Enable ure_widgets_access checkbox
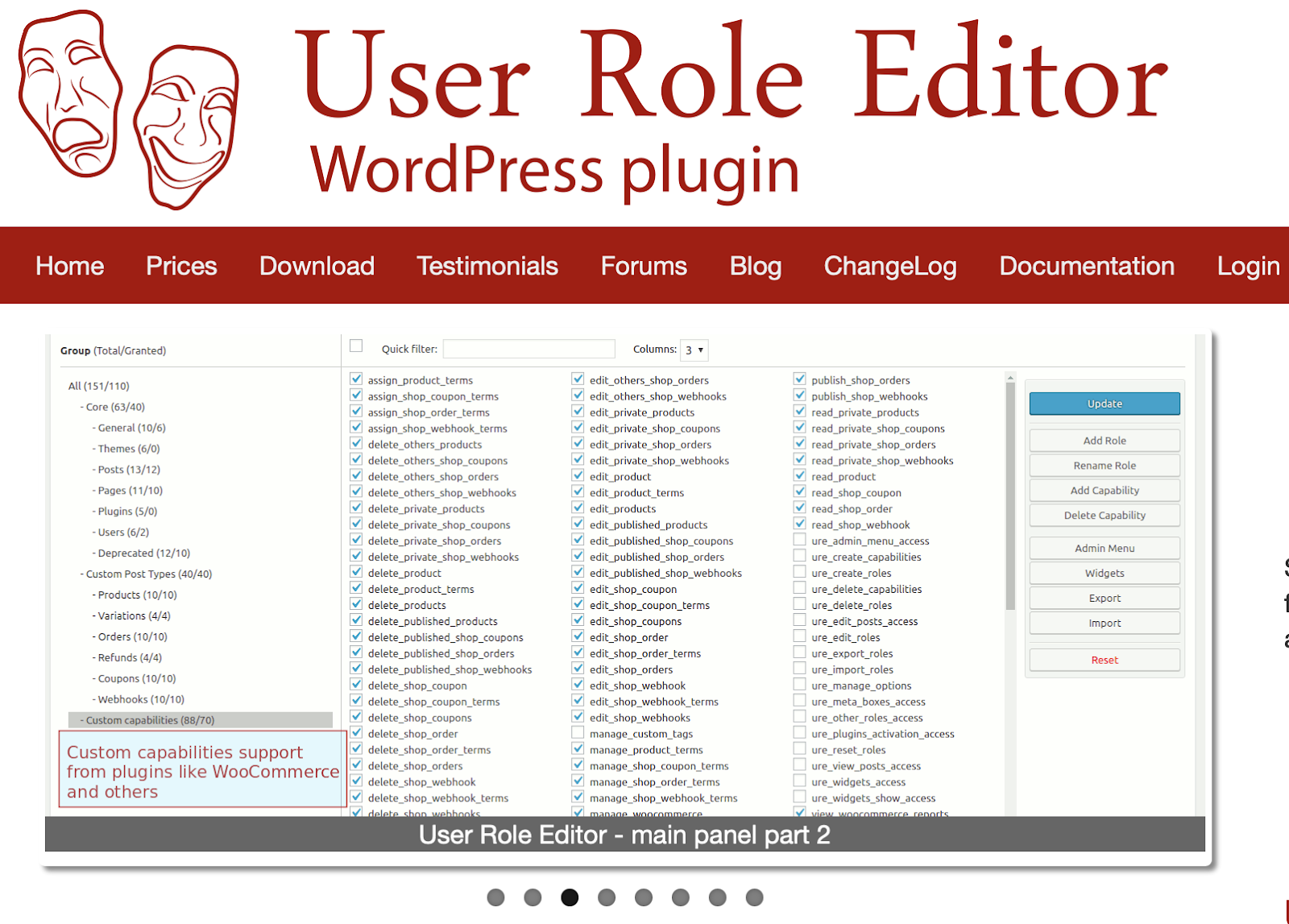The height and width of the screenshot is (924, 1289). coord(799,781)
